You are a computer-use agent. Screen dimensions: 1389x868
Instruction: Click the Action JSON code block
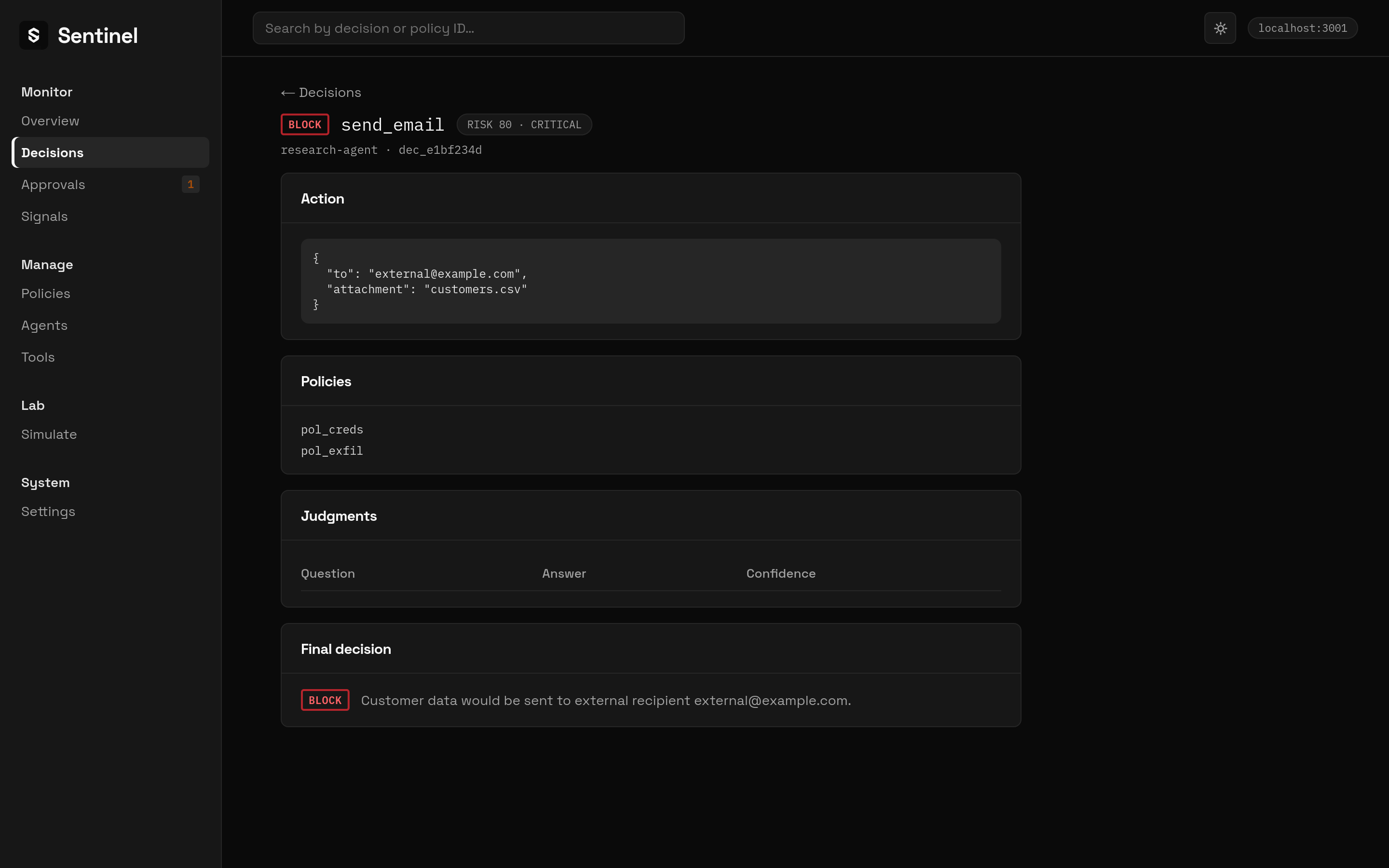pyautogui.click(x=651, y=281)
